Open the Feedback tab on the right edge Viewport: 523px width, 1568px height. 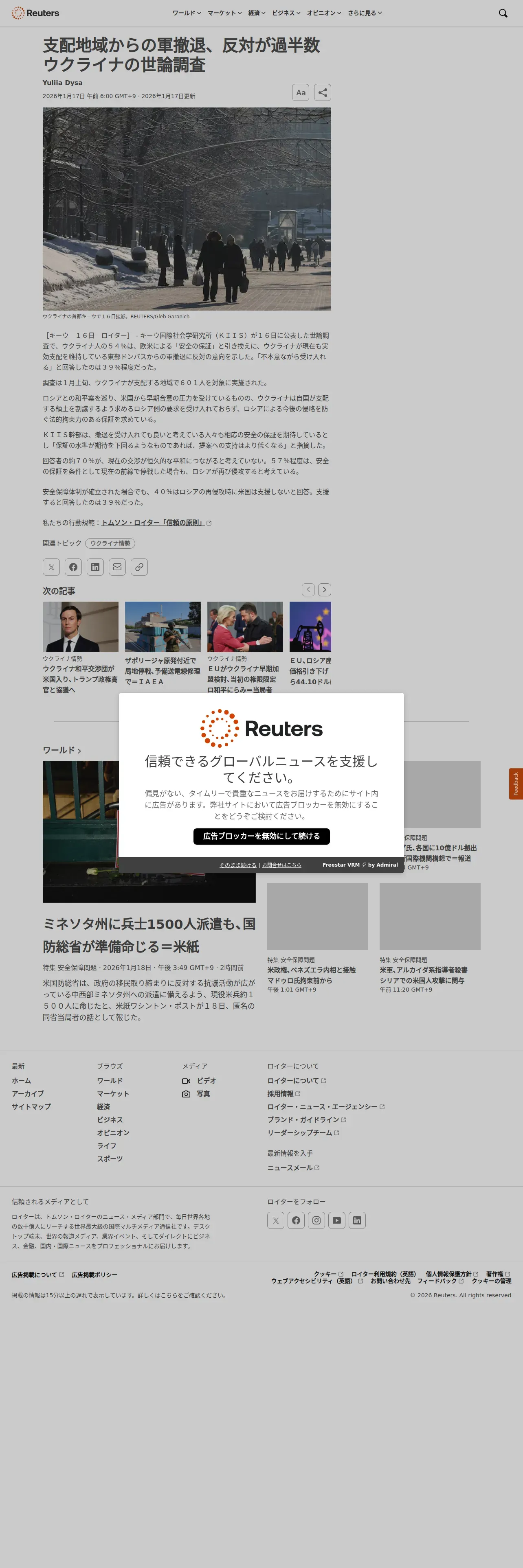point(516,784)
